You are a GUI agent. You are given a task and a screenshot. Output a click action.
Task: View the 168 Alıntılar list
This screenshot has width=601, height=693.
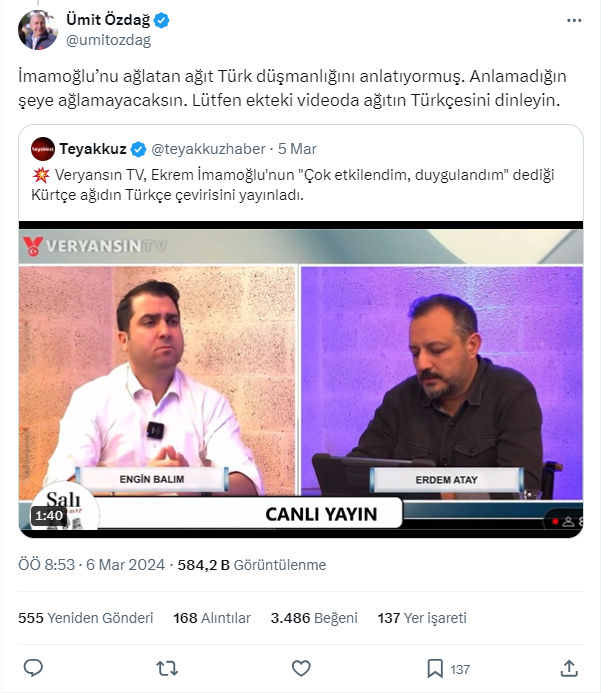click(x=212, y=617)
